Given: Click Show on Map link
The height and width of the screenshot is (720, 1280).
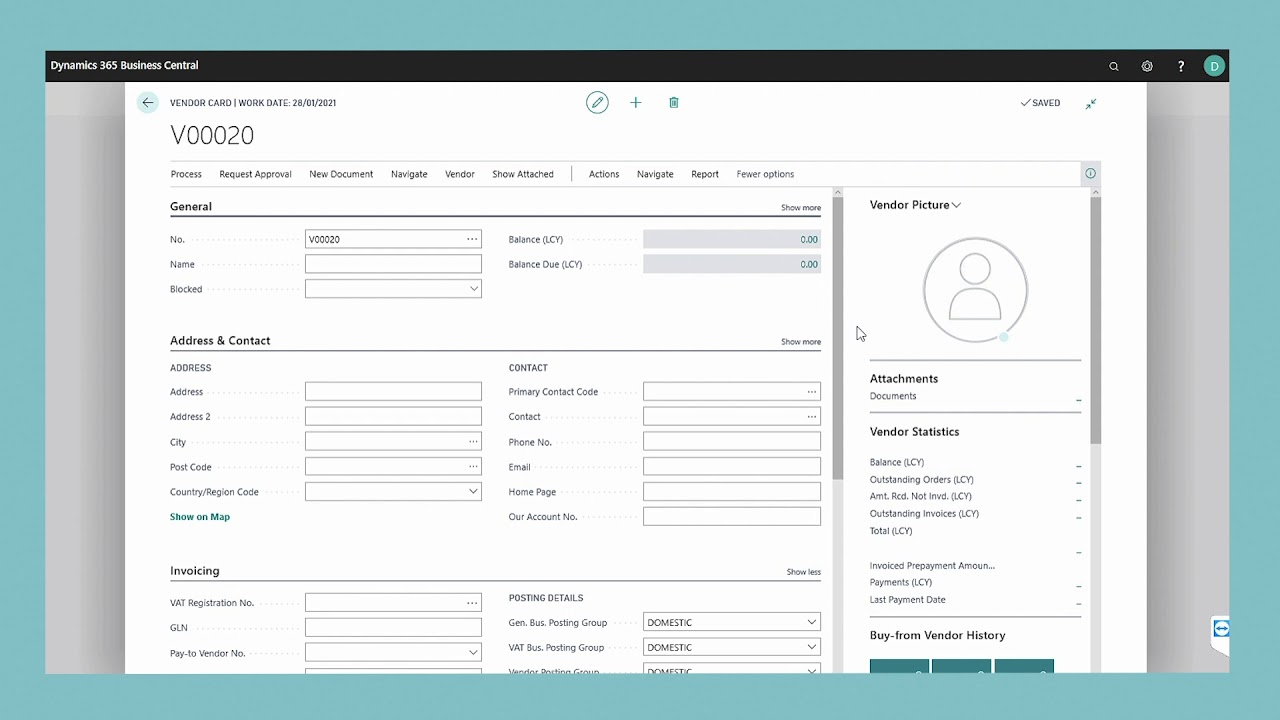Looking at the screenshot, I should [200, 517].
